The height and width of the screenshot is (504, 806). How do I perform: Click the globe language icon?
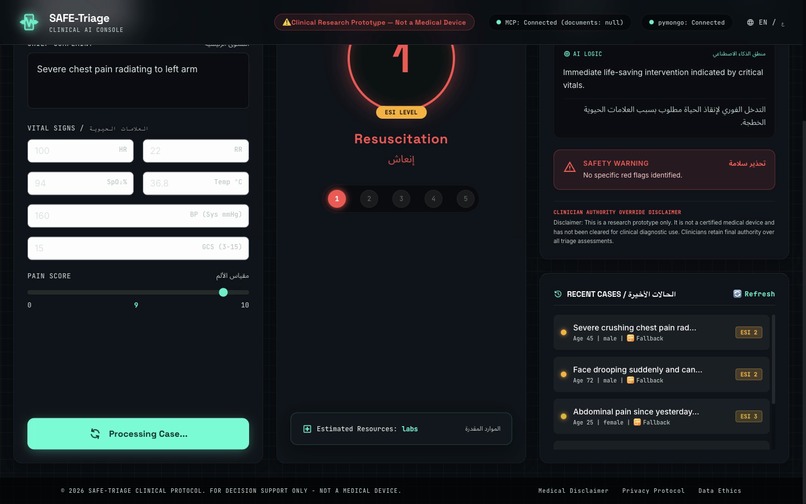[750, 22]
